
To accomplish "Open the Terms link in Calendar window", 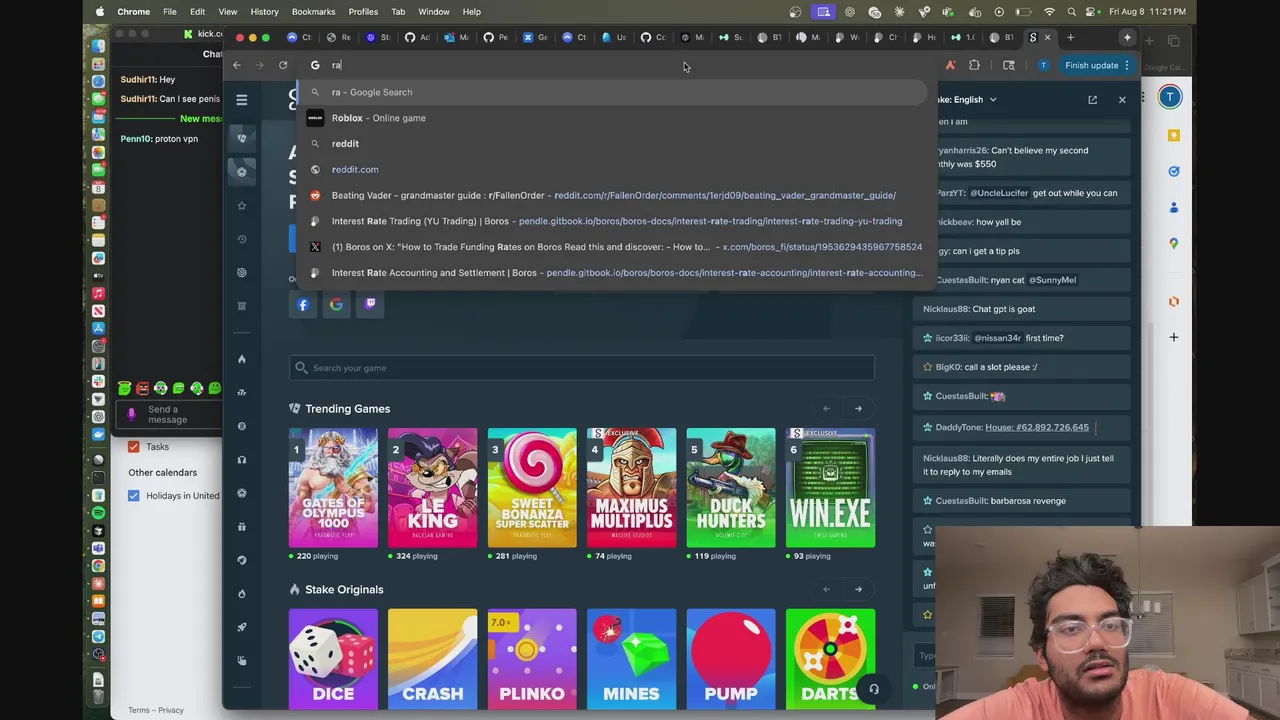I will click(138, 710).
